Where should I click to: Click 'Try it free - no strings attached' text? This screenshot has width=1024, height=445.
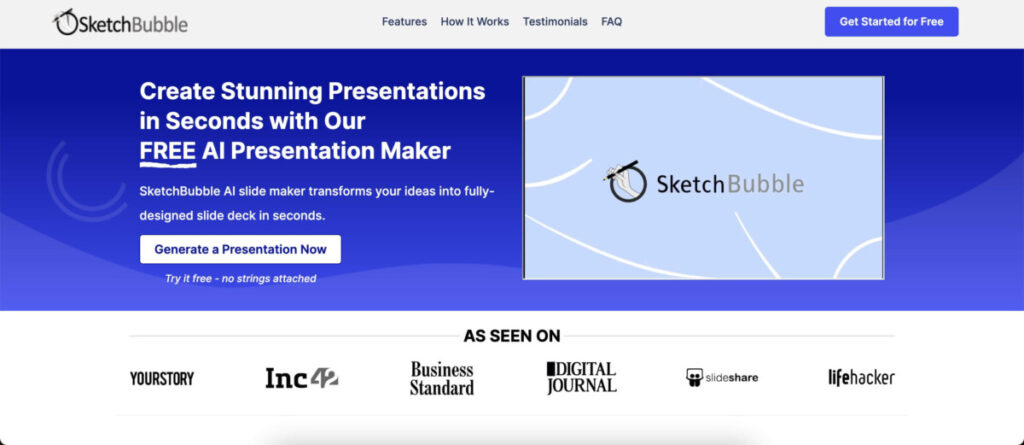pyautogui.click(x=240, y=278)
